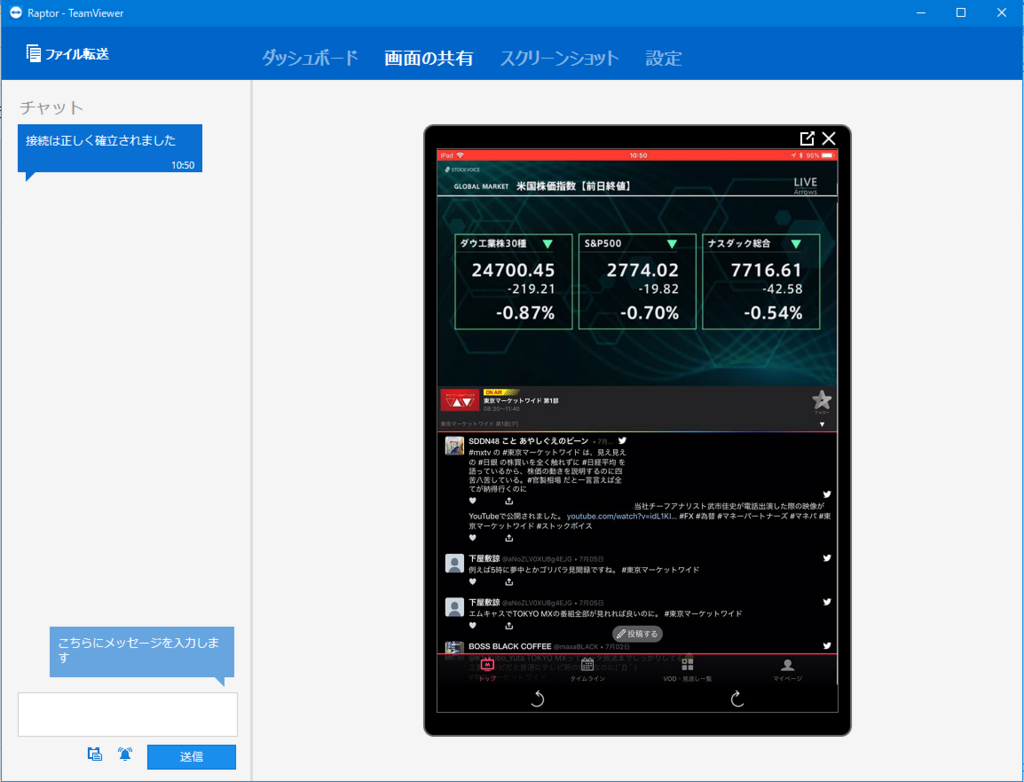Click the チャット panel heading
This screenshot has width=1024, height=782.
click(x=52, y=107)
